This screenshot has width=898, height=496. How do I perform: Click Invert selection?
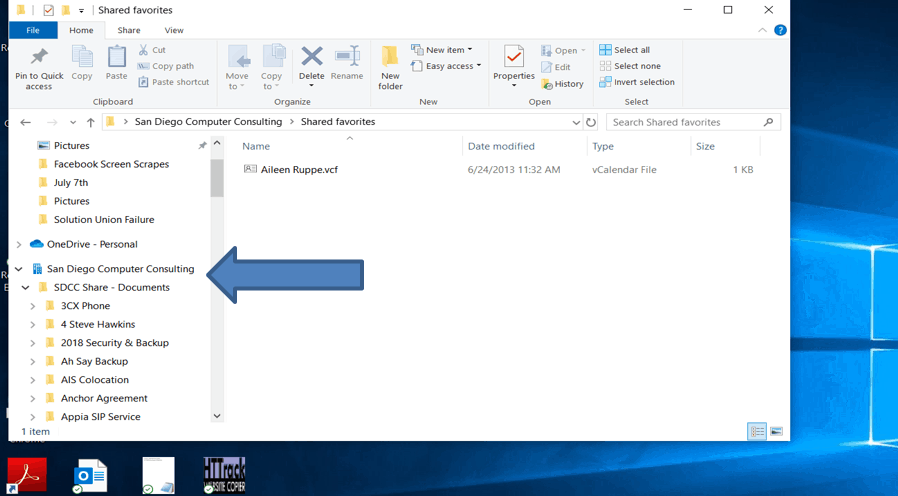(x=637, y=82)
